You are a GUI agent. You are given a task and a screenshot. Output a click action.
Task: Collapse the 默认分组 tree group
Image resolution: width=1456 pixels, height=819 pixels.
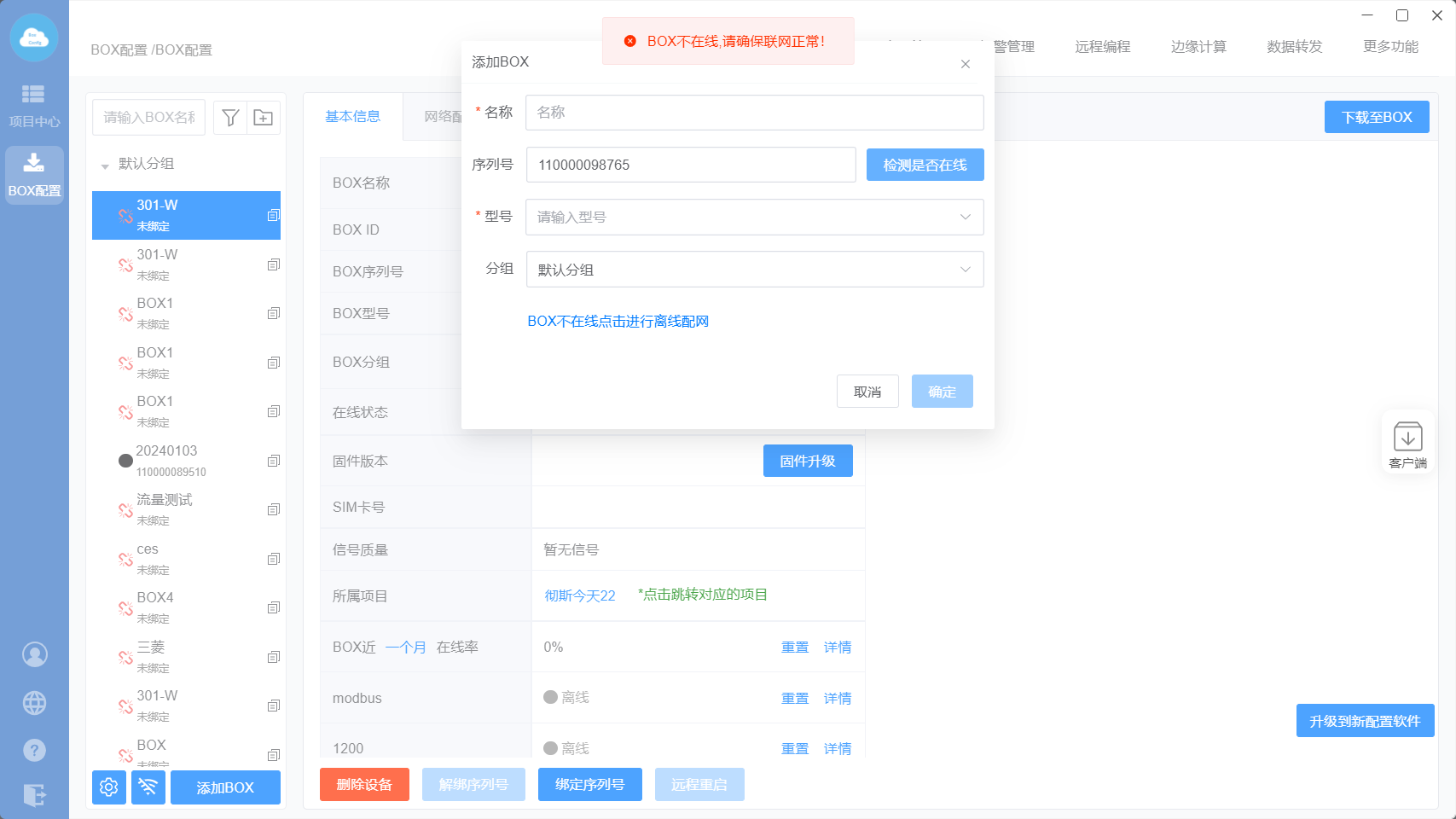[105, 165]
